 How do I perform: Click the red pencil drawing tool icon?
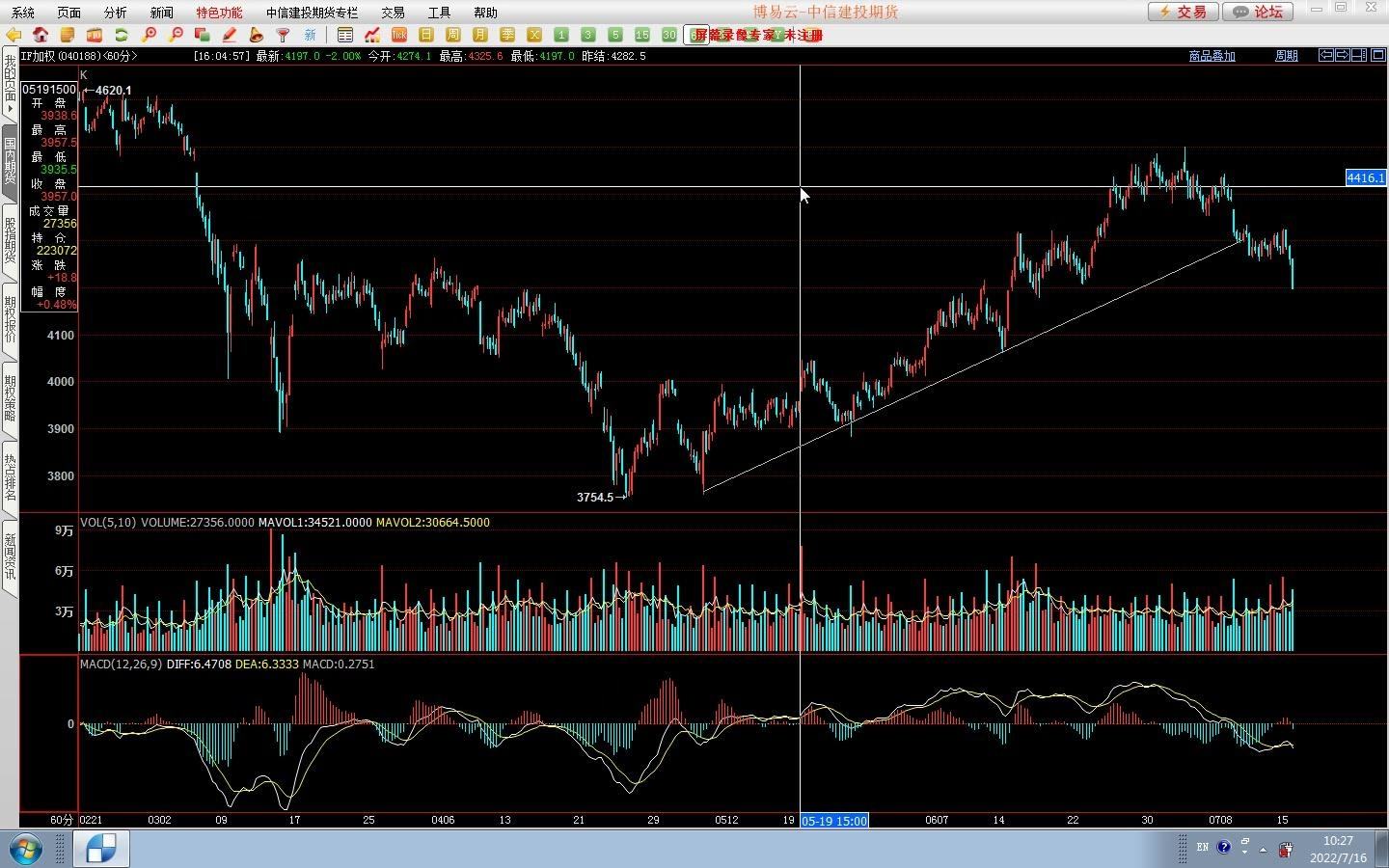pyautogui.click(x=230, y=35)
